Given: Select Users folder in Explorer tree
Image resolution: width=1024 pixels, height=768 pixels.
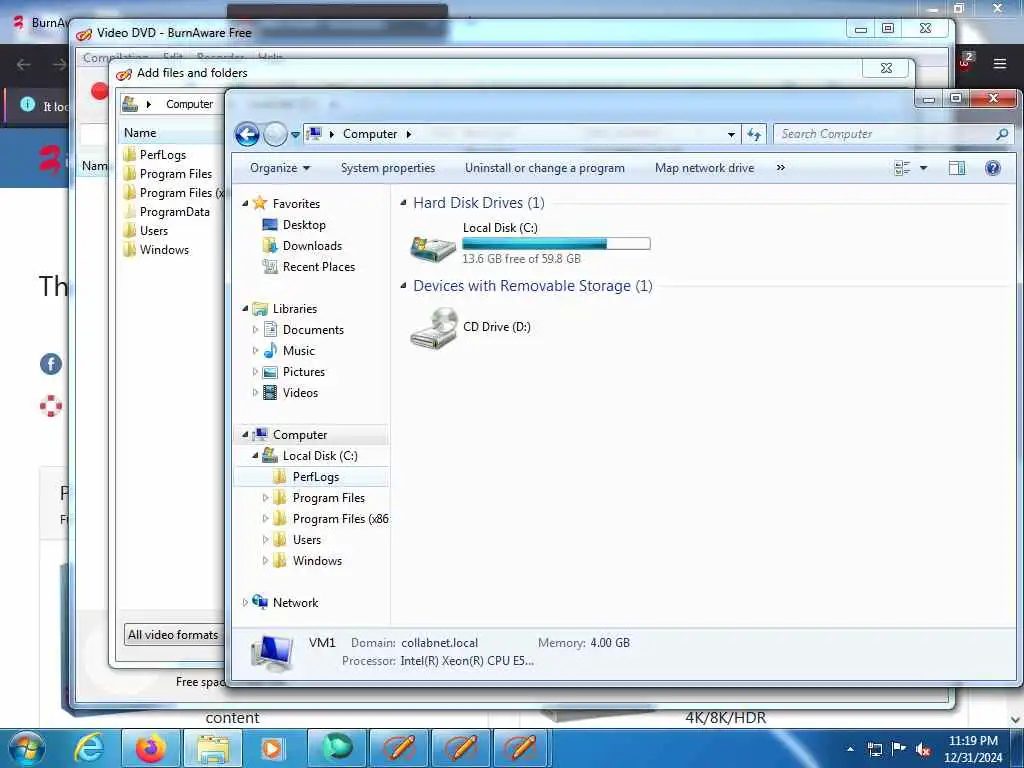Looking at the screenshot, I should tap(306, 539).
